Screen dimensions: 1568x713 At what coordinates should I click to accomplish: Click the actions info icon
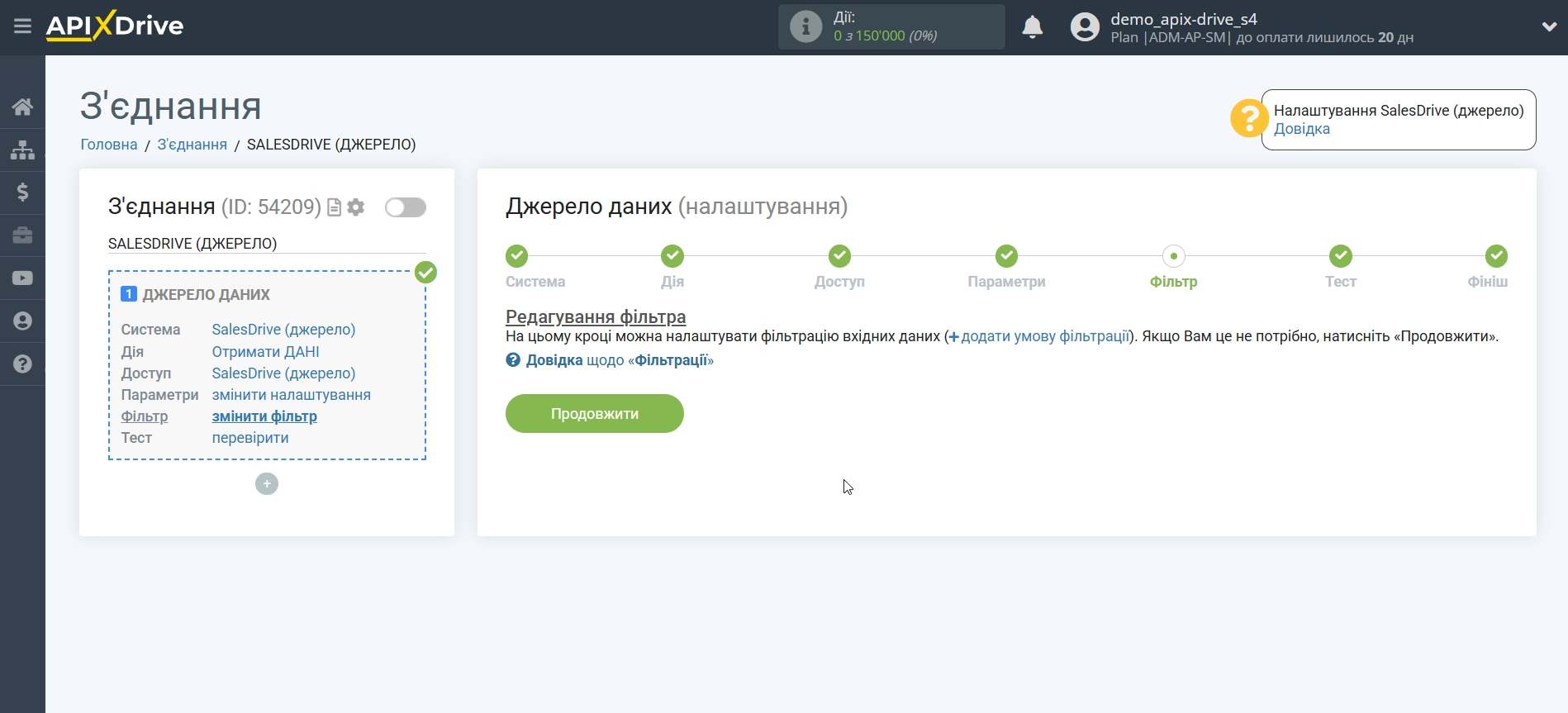tap(805, 26)
